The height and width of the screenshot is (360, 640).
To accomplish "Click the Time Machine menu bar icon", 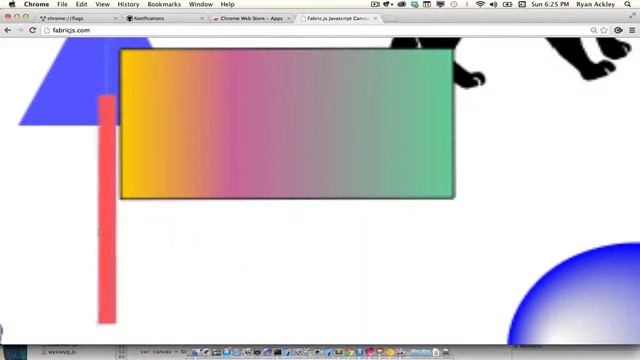I will (454, 4).
